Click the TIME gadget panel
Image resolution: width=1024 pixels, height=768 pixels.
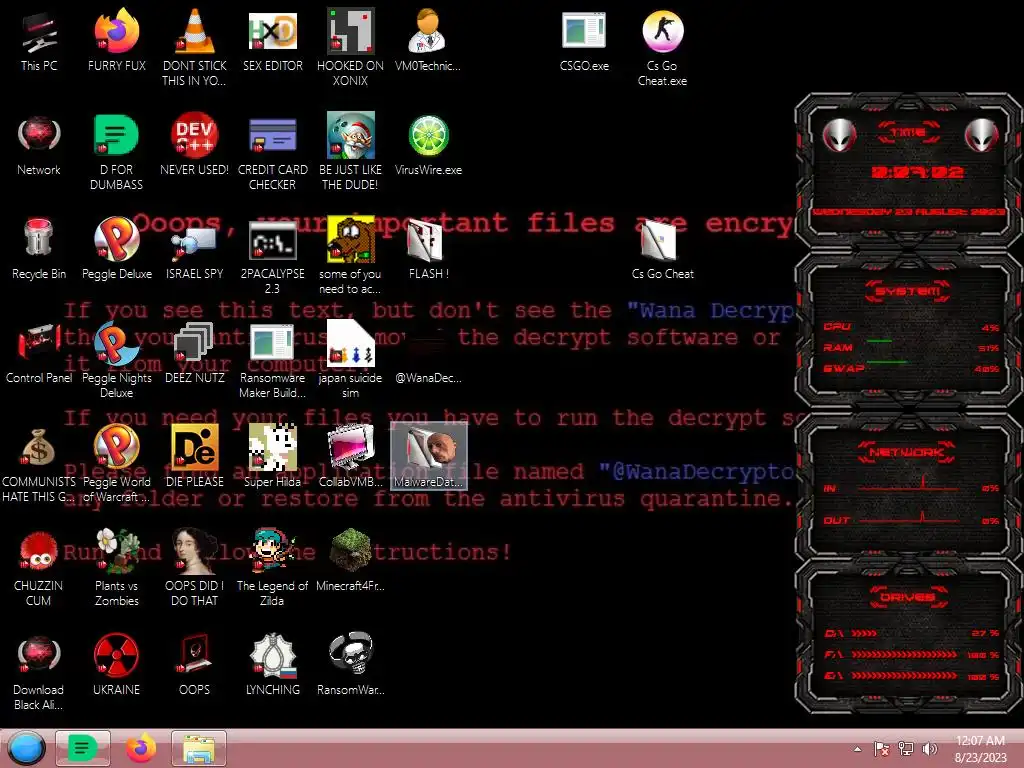coord(908,172)
